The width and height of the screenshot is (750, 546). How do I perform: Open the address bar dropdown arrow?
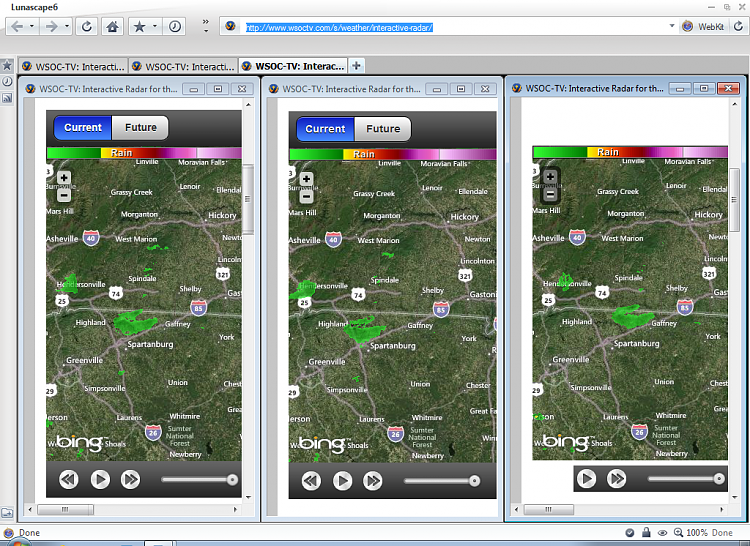(x=672, y=26)
